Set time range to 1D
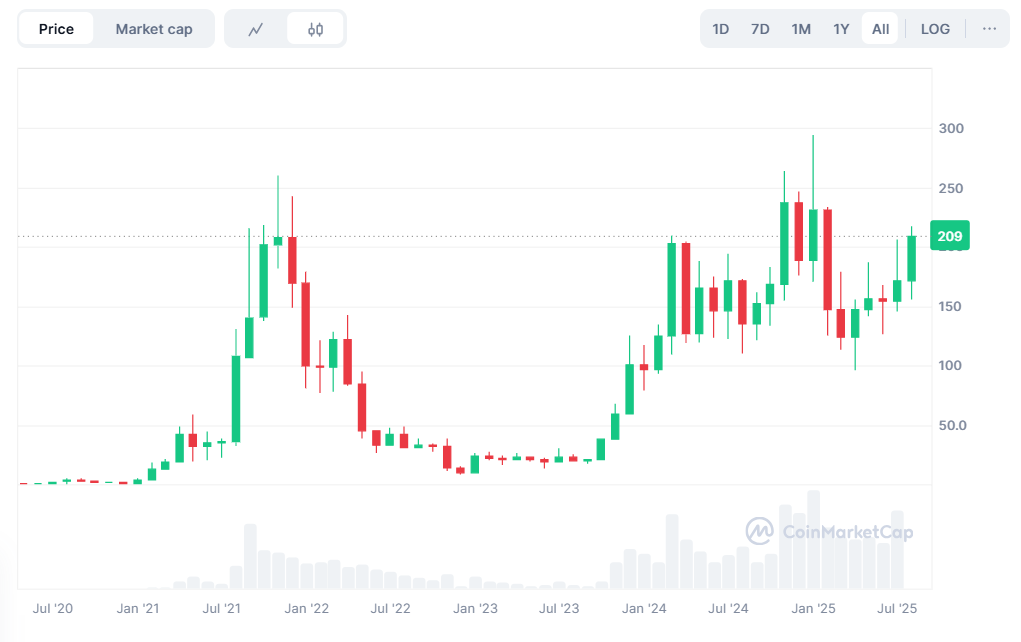Screen dimensions: 1021x642 pyautogui.click(x=720, y=29)
